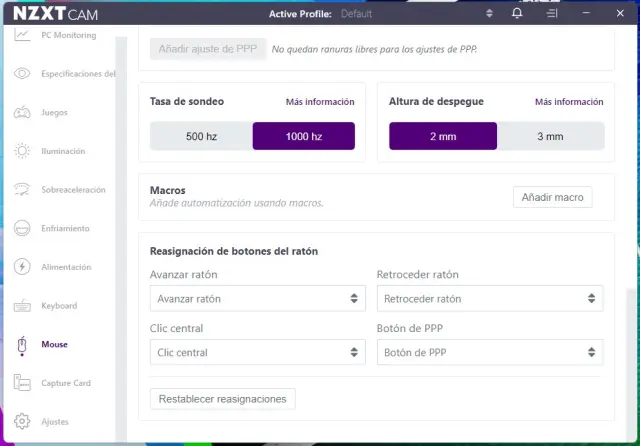
Task: Set polling rate to 1000 hz
Action: 304,136
